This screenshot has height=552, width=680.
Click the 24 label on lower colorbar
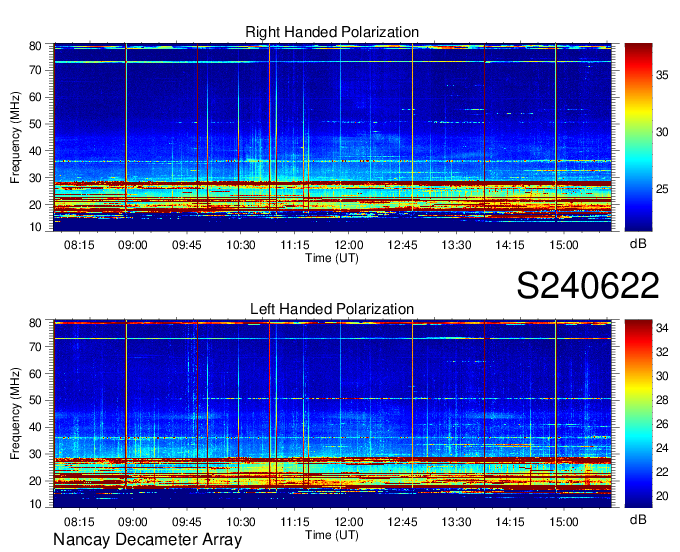click(x=662, y=448)
